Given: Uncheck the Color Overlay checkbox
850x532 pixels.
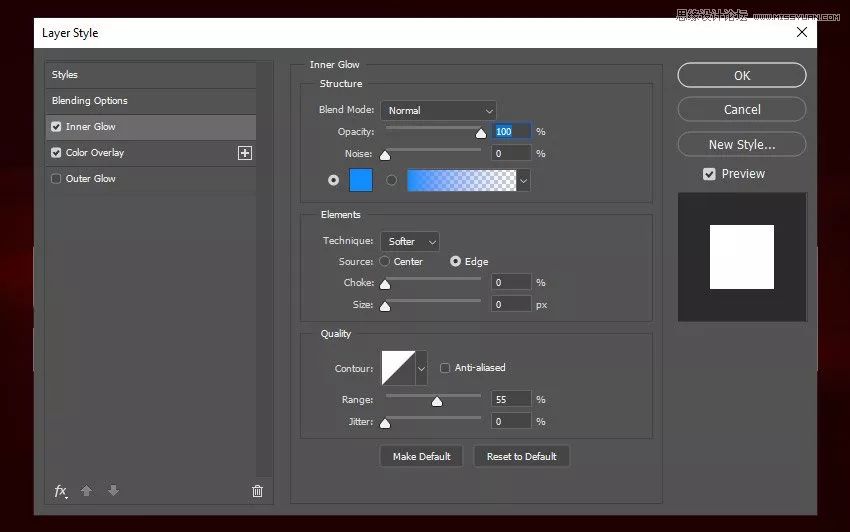Looking at the screenshot, I should click(56, 153).
